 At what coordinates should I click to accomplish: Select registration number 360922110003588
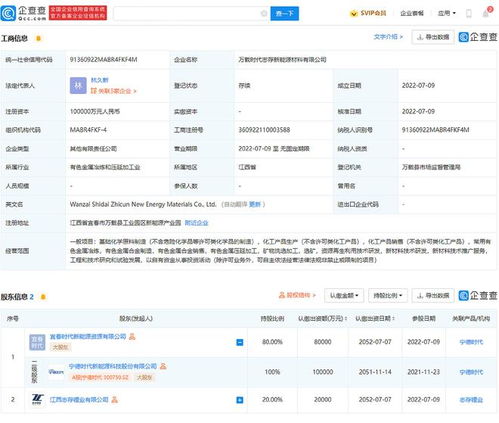[x=264, y=130]
